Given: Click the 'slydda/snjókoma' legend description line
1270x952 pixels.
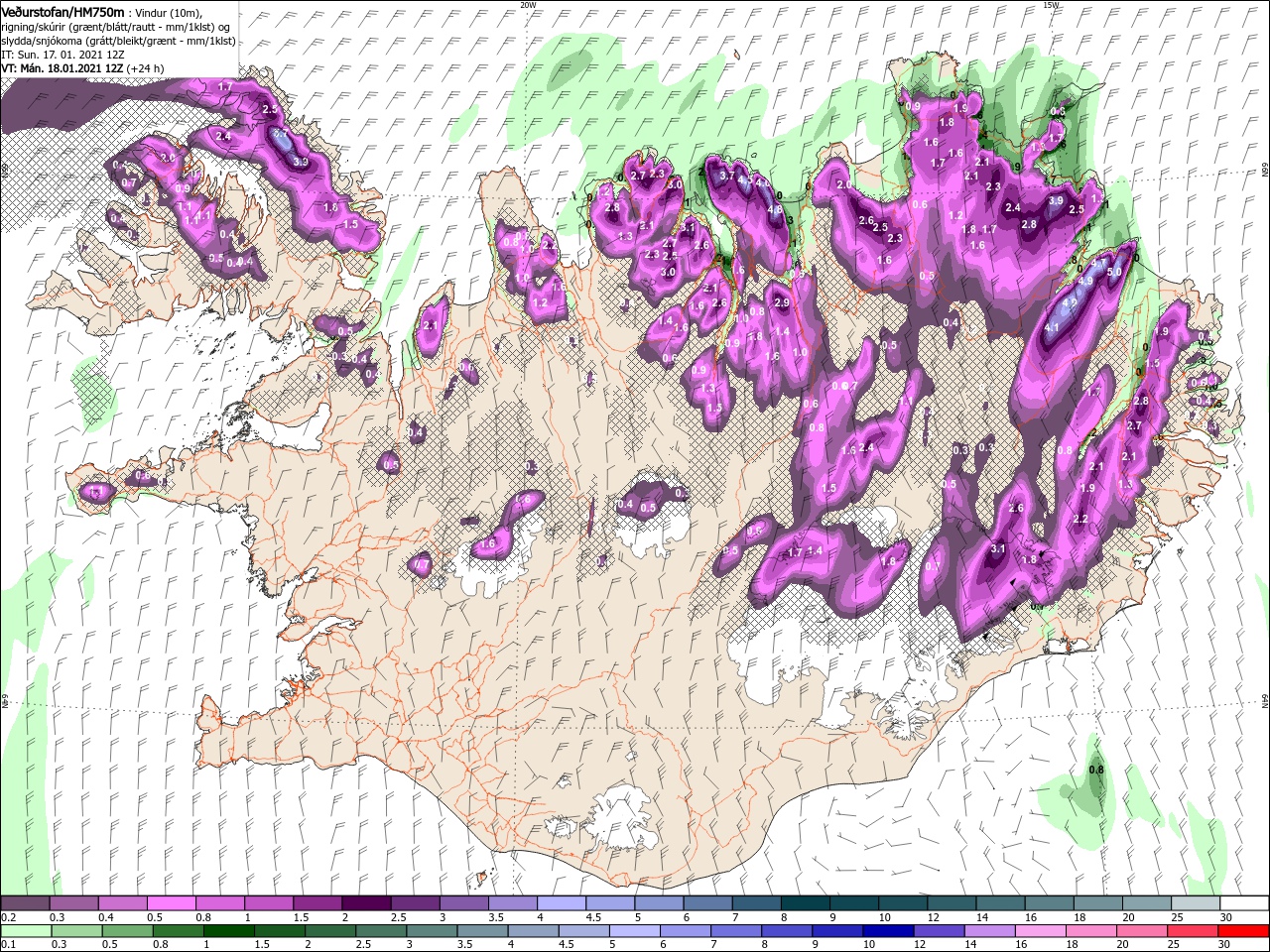Looking at the screenshot, I should pos(117,41).
